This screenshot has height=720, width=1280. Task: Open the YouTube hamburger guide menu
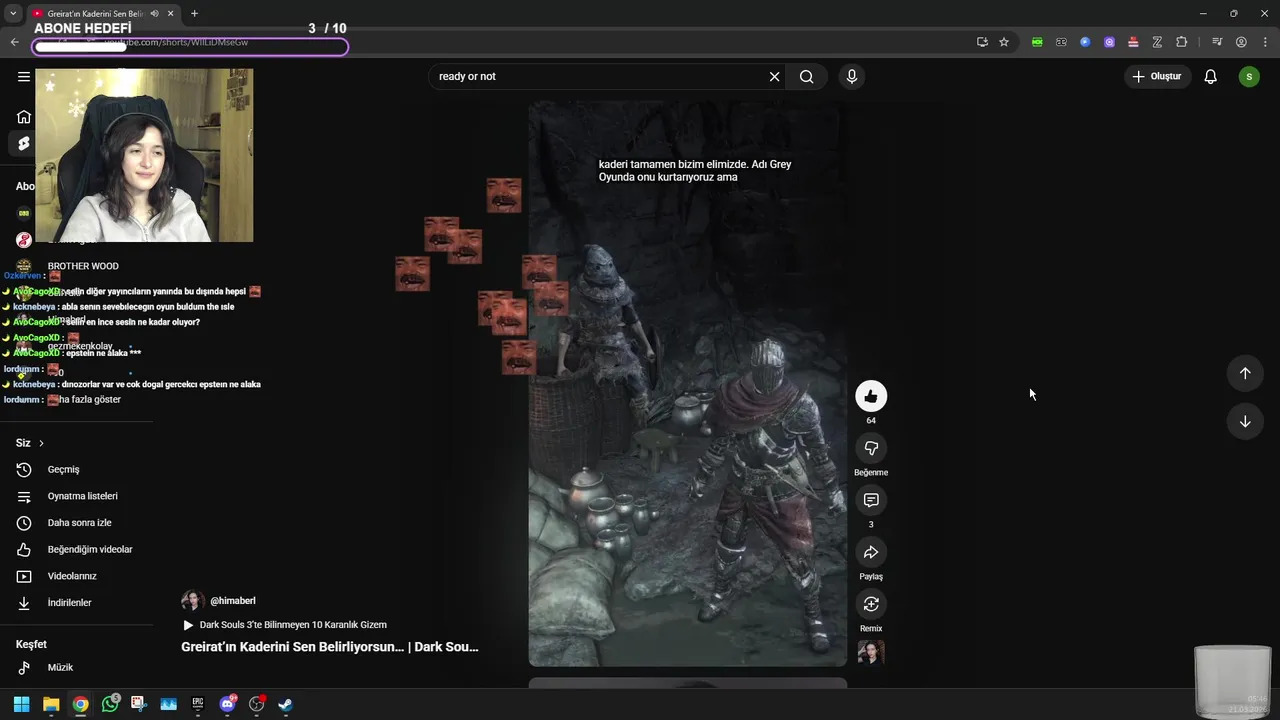point(24,76)
